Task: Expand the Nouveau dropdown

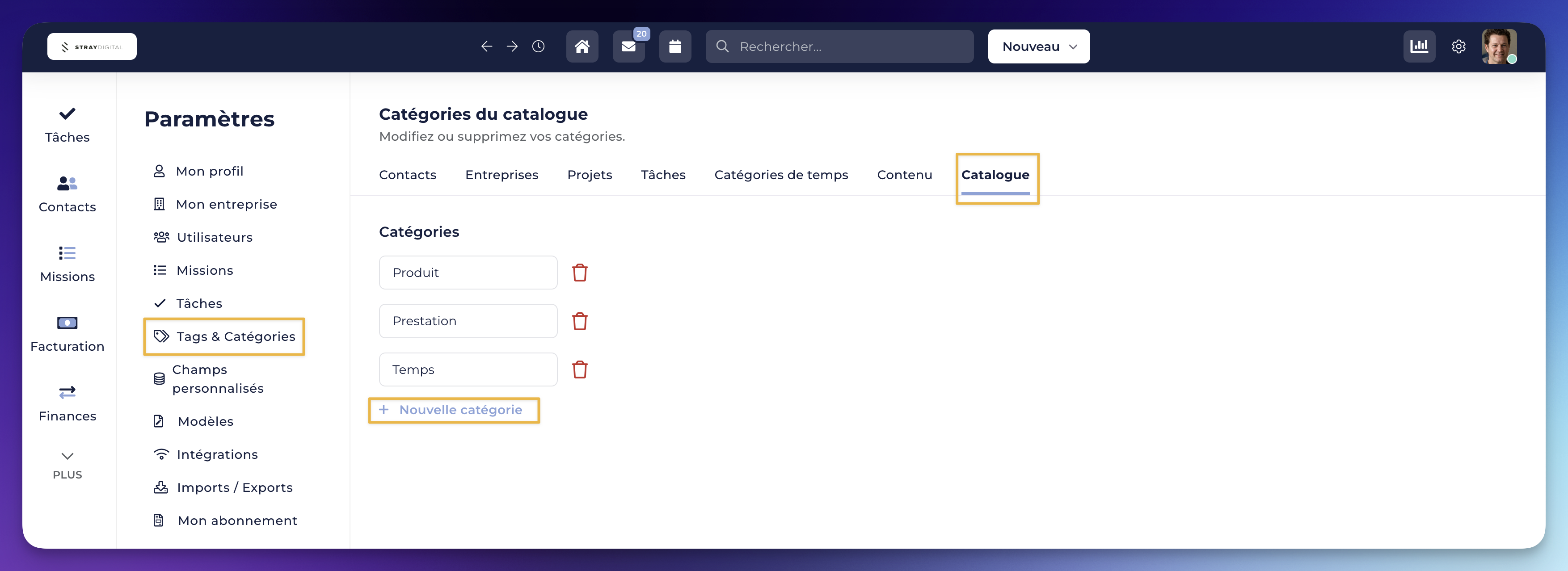Action: [x=1038, y=47]
